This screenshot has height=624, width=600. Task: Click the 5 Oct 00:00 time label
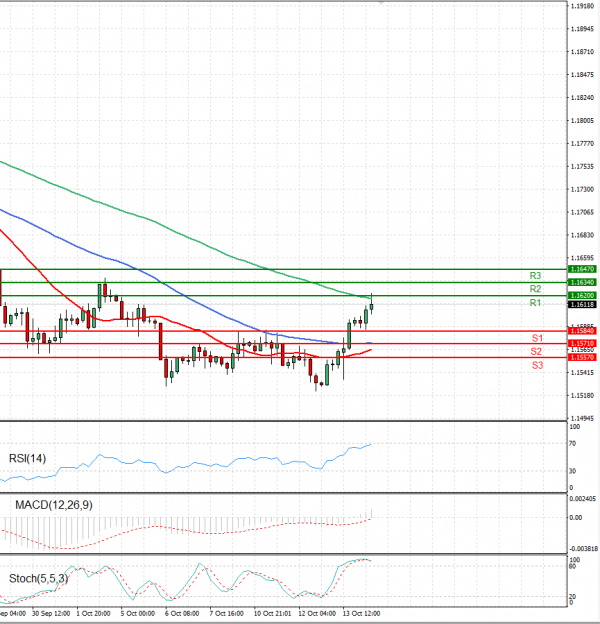click(x=138, y=614)
